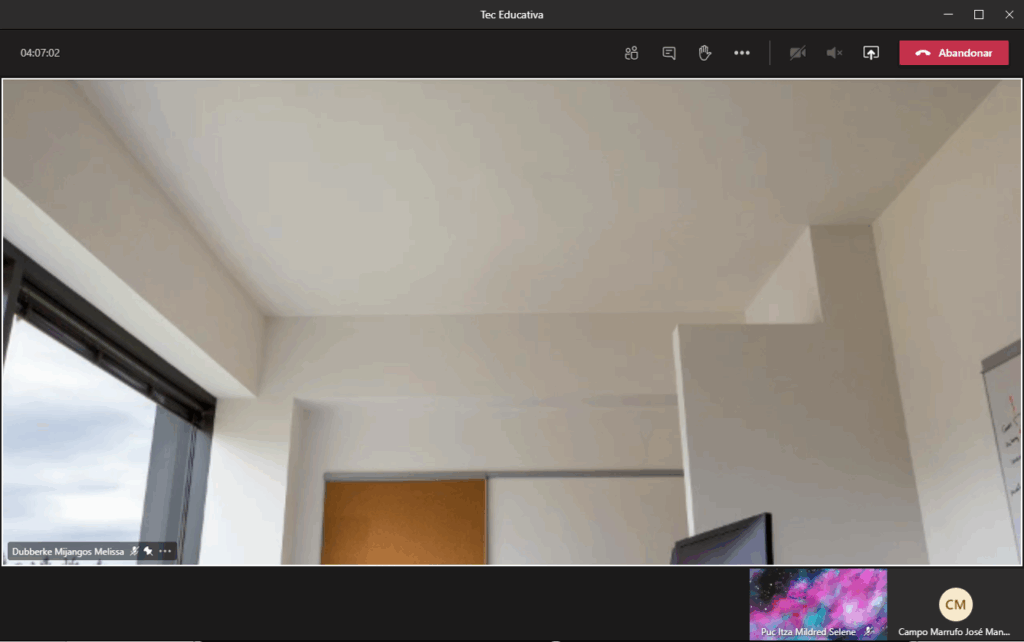1024x642 pixels.
Task: Open more options for Dubberke Mijangos Melissa
Action: coord(166,551)
